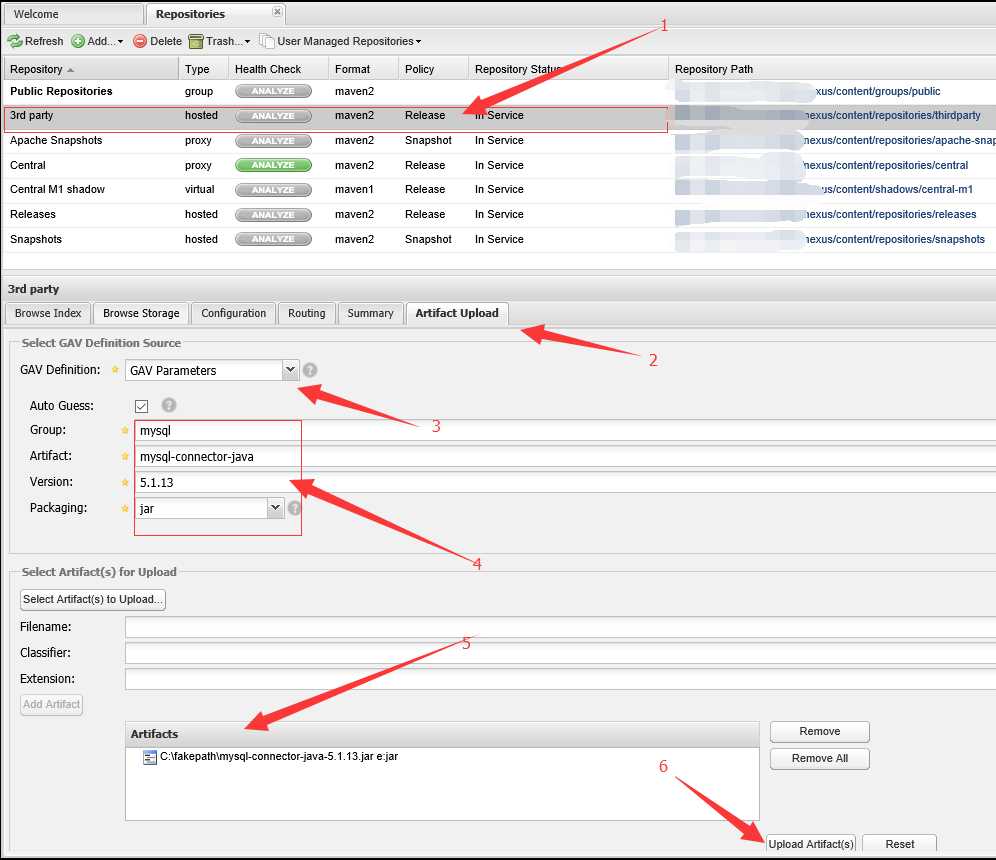This screenshot has width=996, height=860.
Task: Sort by the Repository column header
Action: point(90,69)
